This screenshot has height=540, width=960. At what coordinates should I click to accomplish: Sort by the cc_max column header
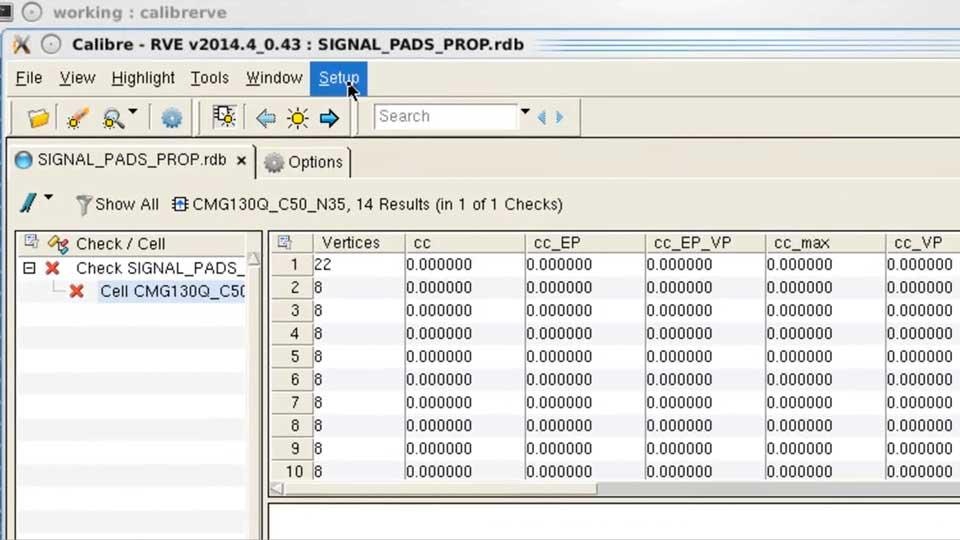pos(825,243)
